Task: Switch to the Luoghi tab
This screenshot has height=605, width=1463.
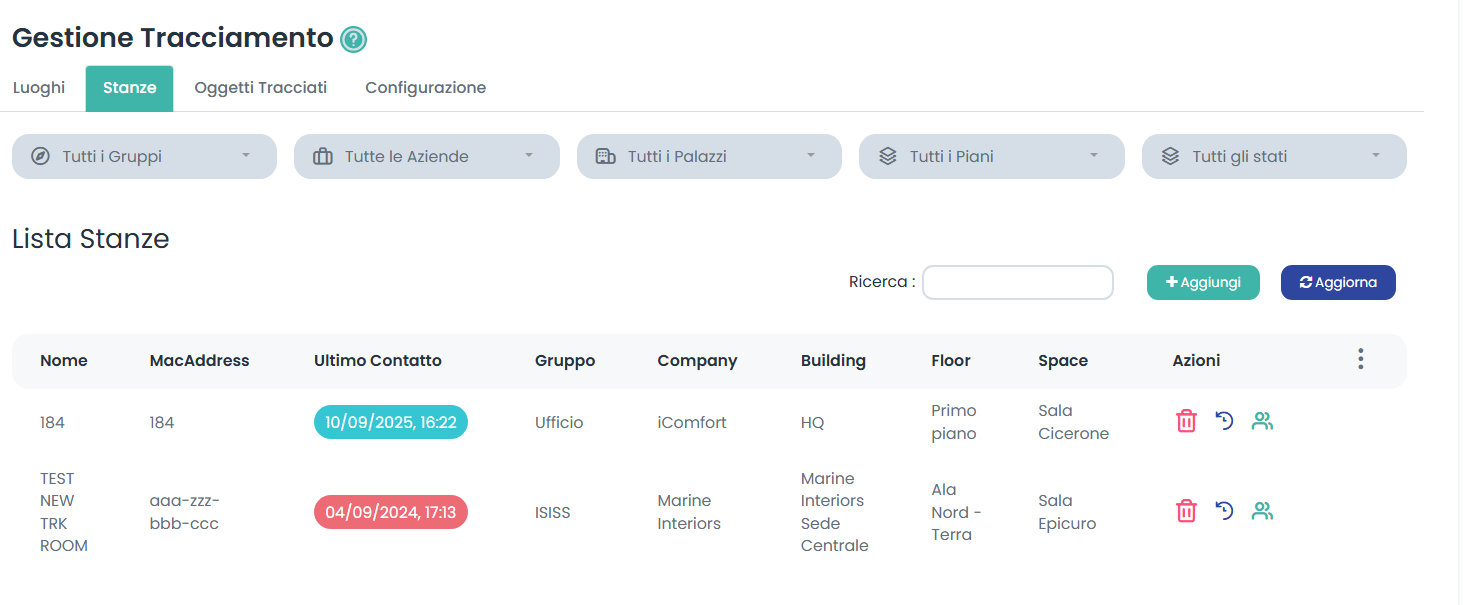Action: 39,88
